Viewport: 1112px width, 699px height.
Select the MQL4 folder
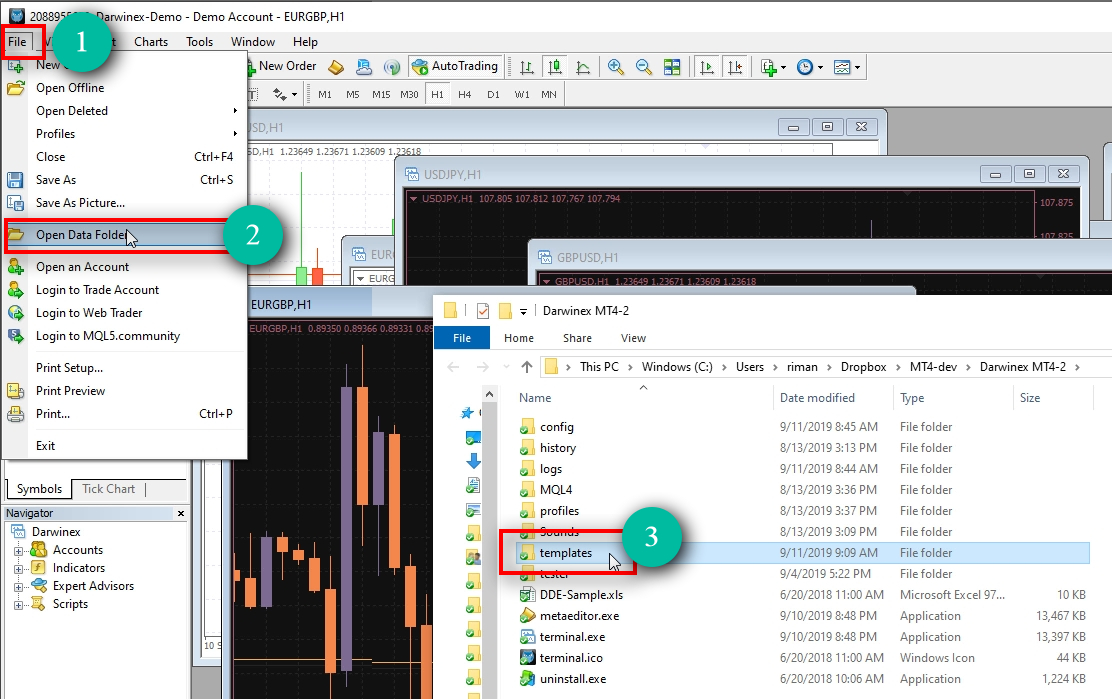[x=555, y=490]
